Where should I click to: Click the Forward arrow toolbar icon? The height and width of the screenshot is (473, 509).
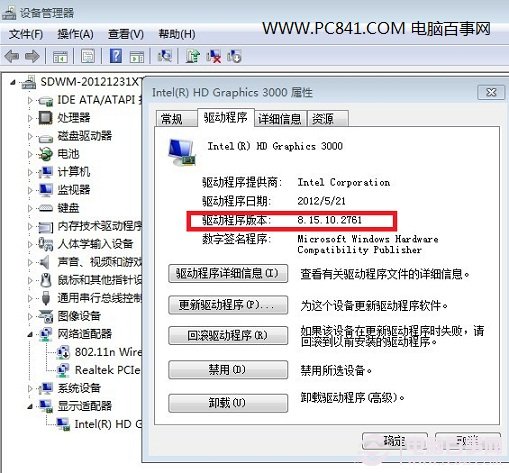pyautogui.click(x=32, y=56)
